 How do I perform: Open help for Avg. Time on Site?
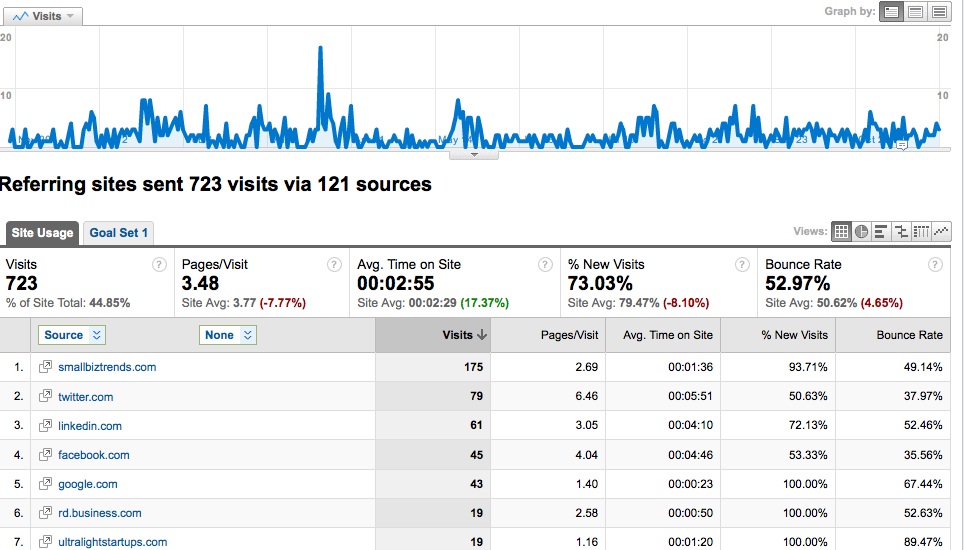tap(545, 265)
